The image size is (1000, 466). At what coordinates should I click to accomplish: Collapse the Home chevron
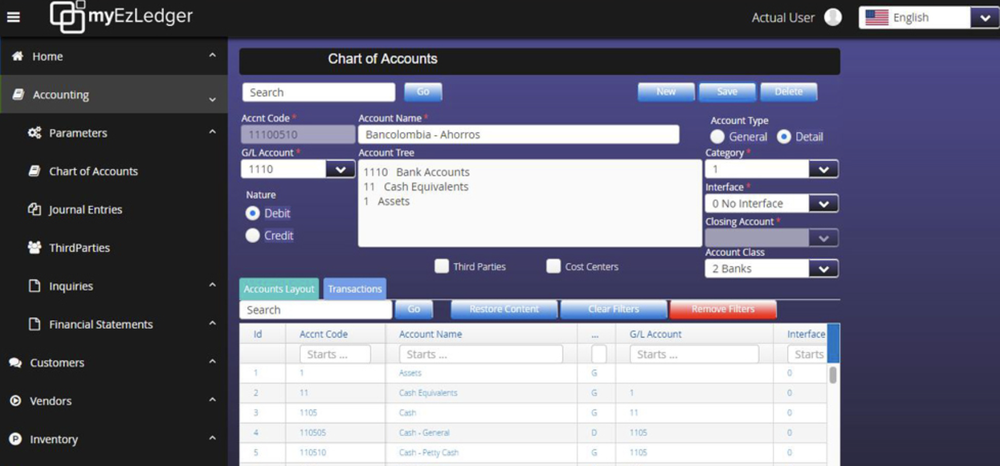click(212, 56)
